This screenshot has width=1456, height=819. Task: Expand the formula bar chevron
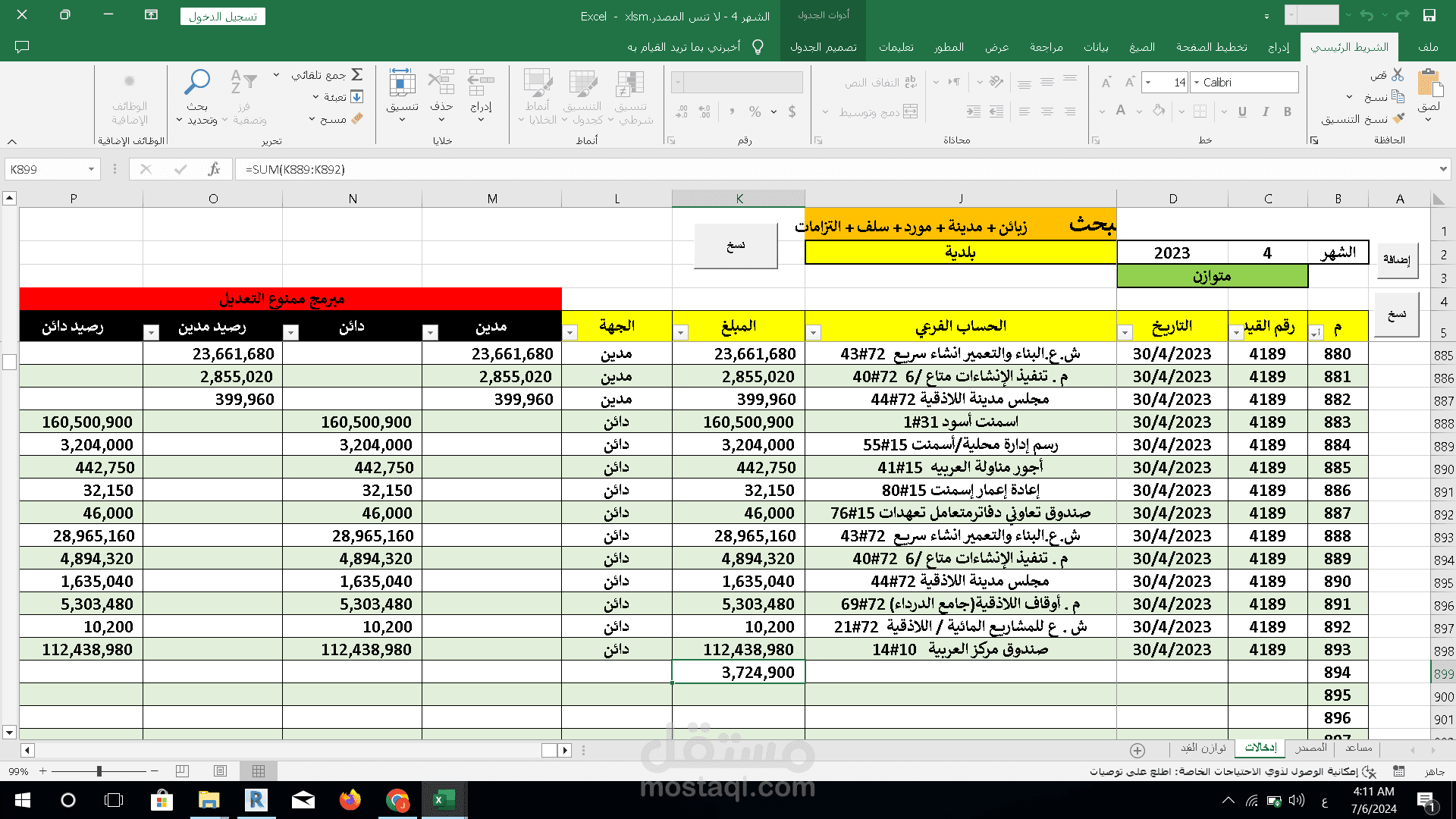(1443, 169)
